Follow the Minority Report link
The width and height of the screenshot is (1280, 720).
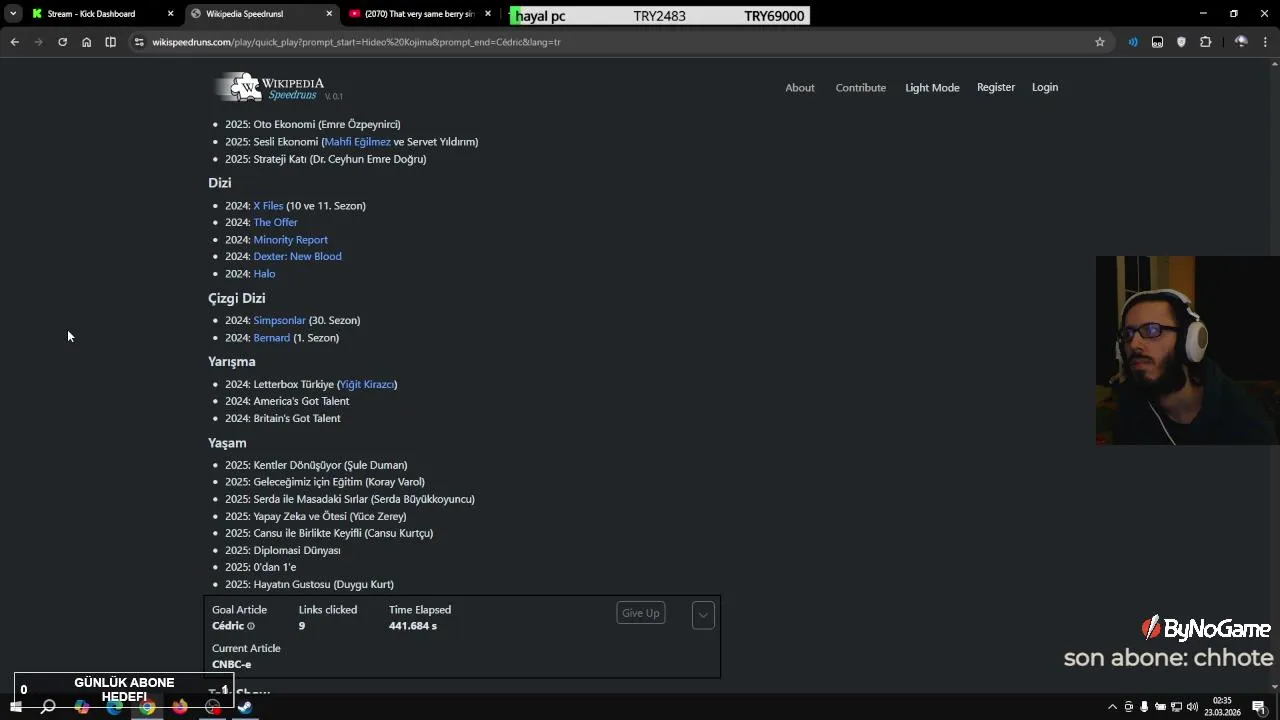pos(290,240)
